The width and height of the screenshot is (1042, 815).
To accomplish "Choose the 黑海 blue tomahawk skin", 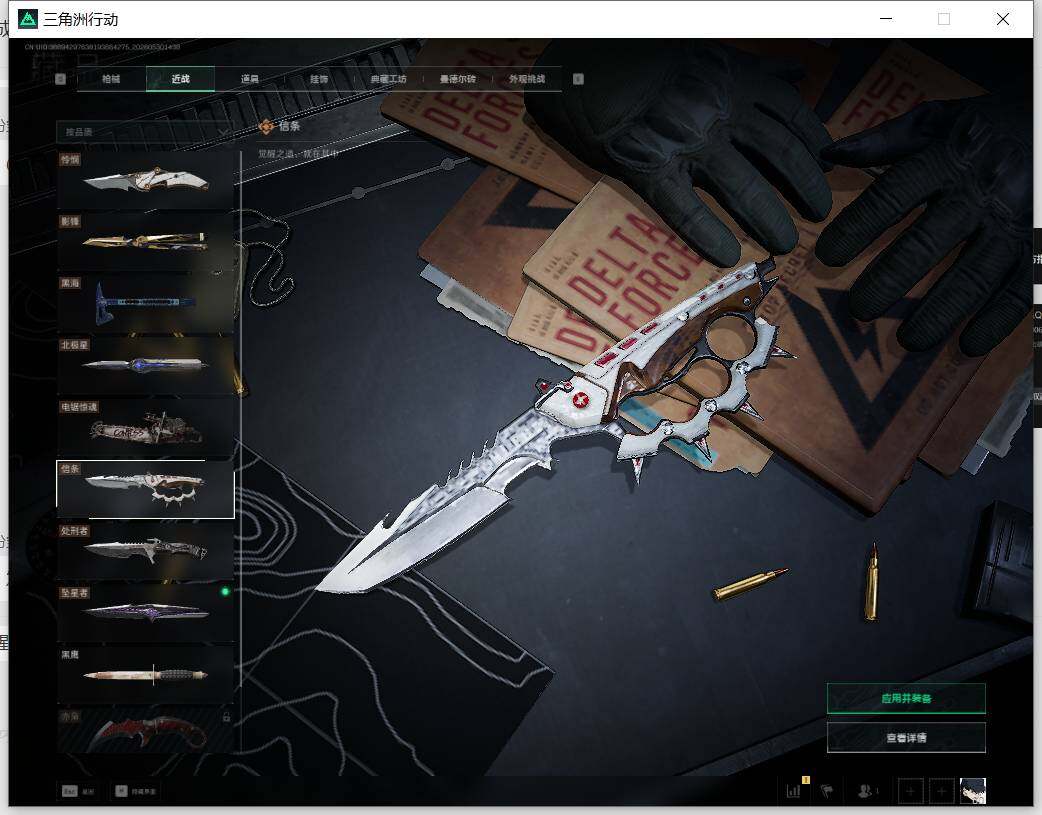I will 146,302.
